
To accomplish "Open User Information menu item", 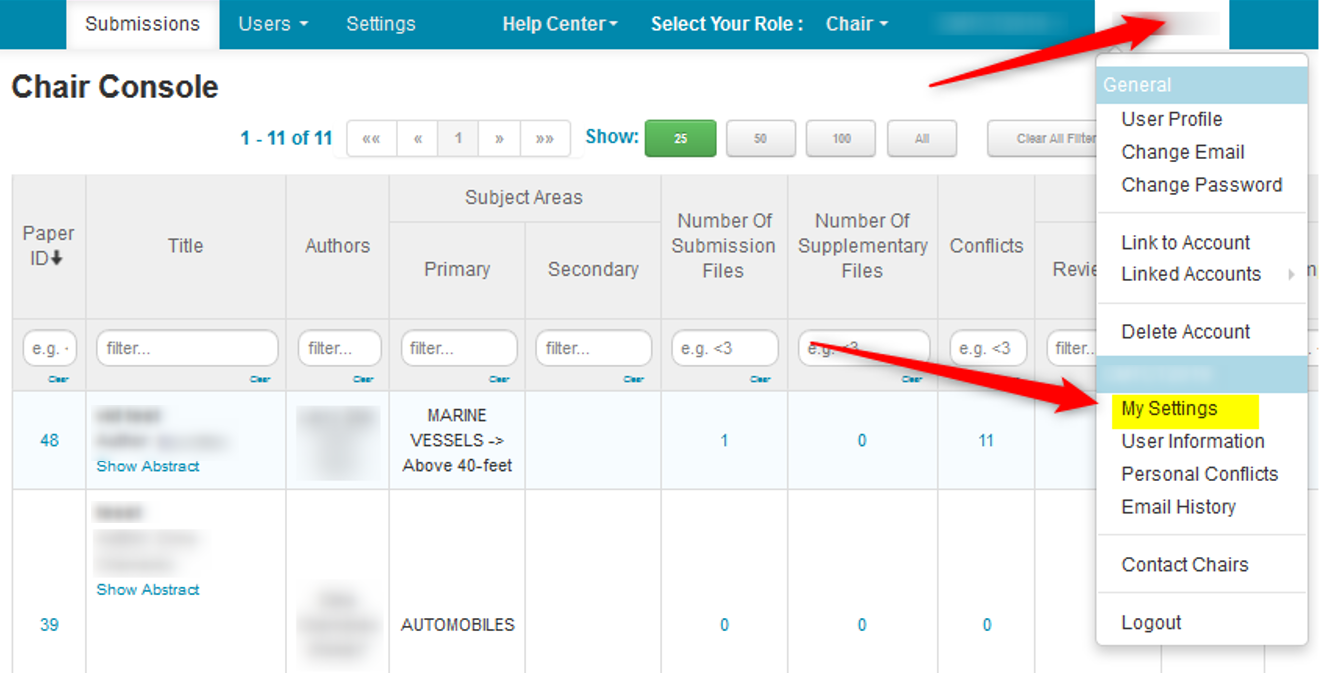I will pyautogui.click(x=1193, y=442).
